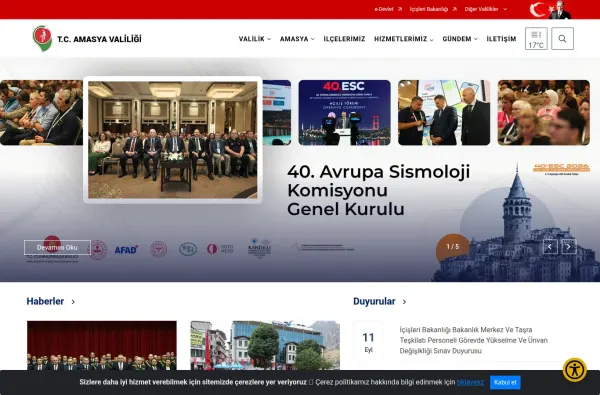Viewport: 600px width, 395px height.
Task: Open the İLETİŞİM menu item
Action: [501, 39]
